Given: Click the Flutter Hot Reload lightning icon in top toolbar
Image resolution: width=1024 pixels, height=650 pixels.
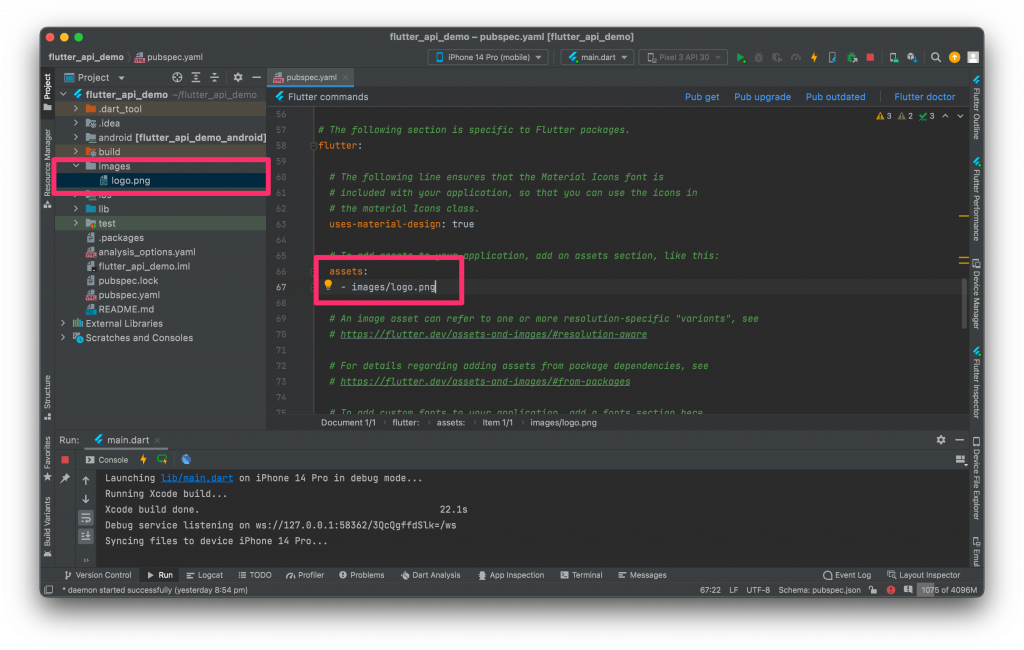Looking at the screenshot, I should pos(814,57).
